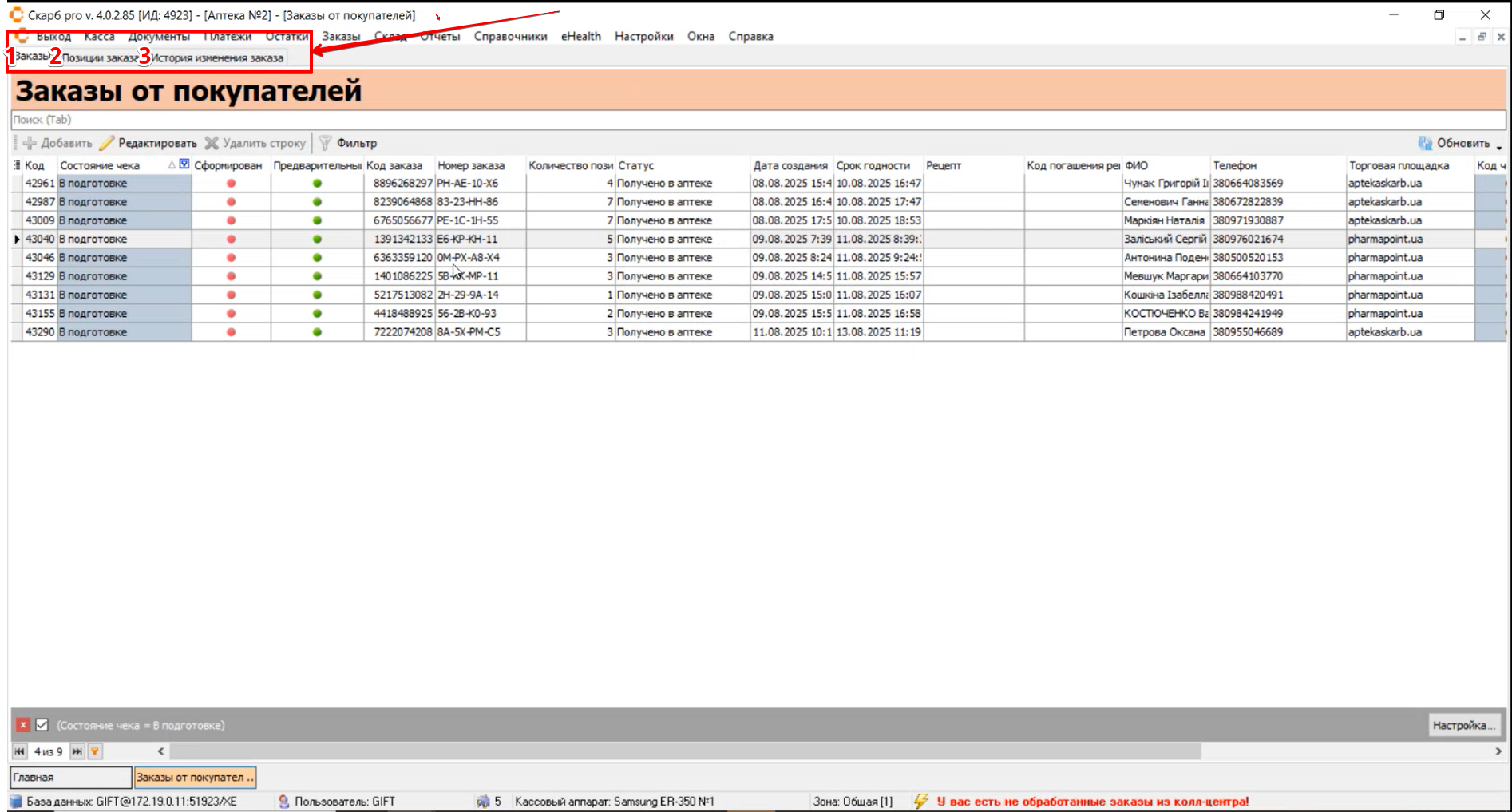Click the horizontal scrollbar right arrow

pos(1498,751)
